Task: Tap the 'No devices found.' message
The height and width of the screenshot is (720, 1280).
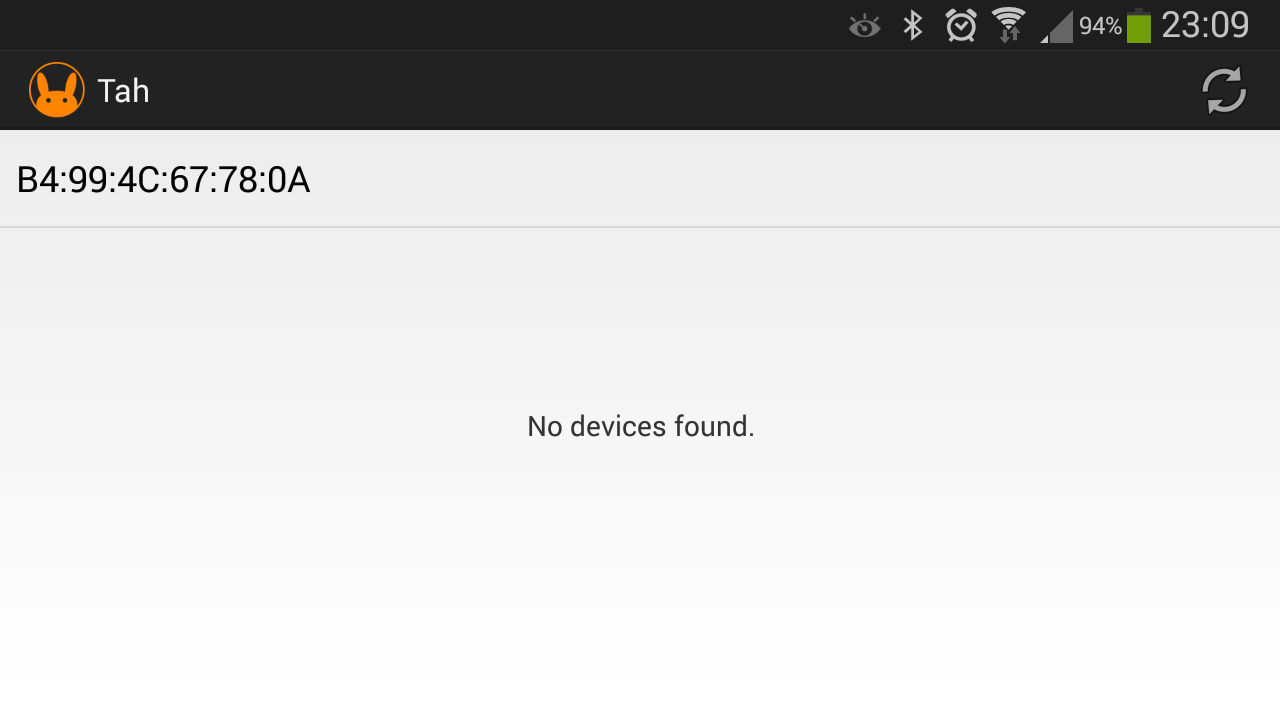Action: [640, 427]
